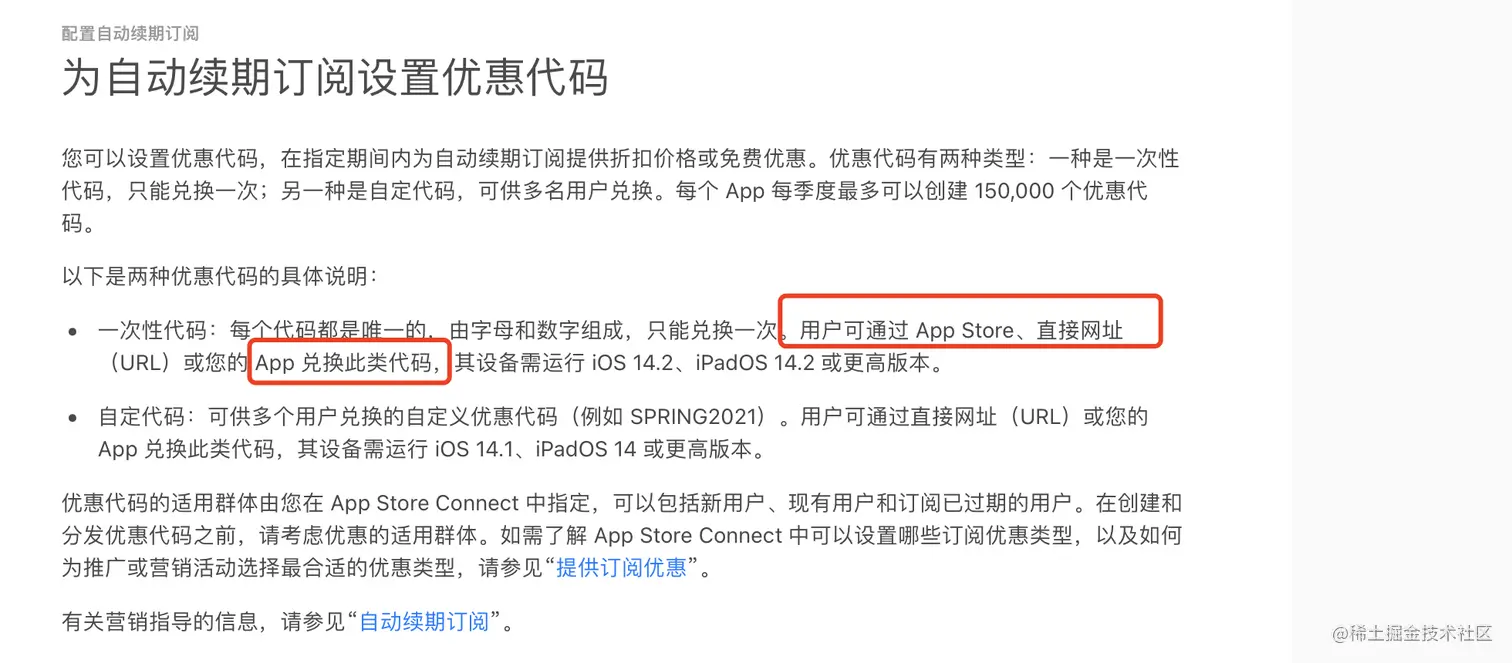Open the 自动续期订阅 link
Screen dimensions: 1512x663
click(424, 620)
